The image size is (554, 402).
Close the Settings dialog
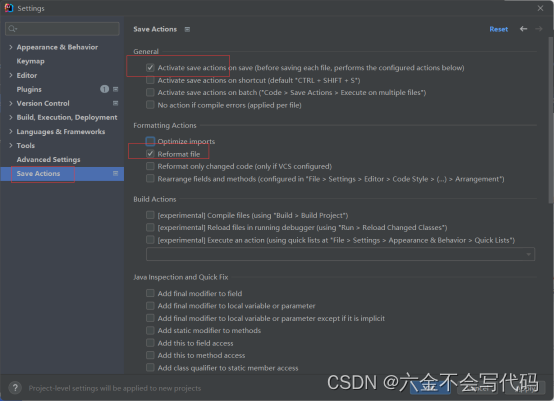pos(540,8)
